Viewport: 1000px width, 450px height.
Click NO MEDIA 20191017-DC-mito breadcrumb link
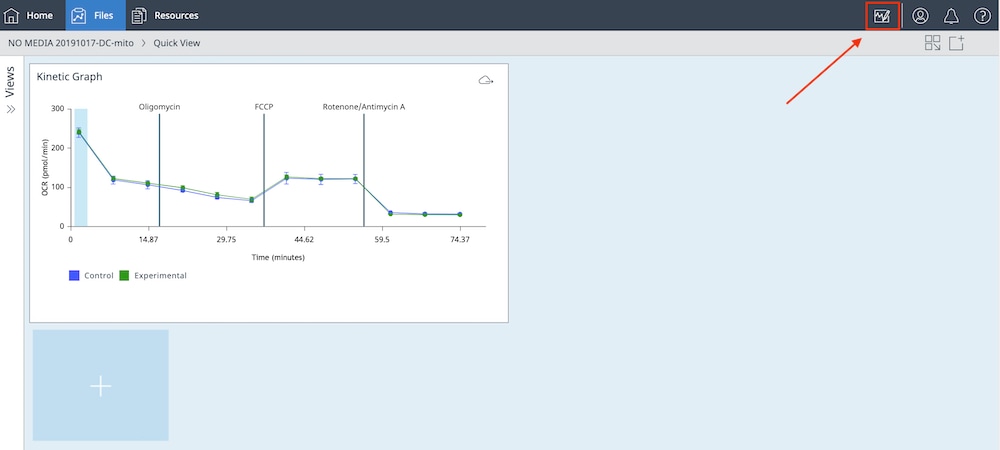pos(71,43)
